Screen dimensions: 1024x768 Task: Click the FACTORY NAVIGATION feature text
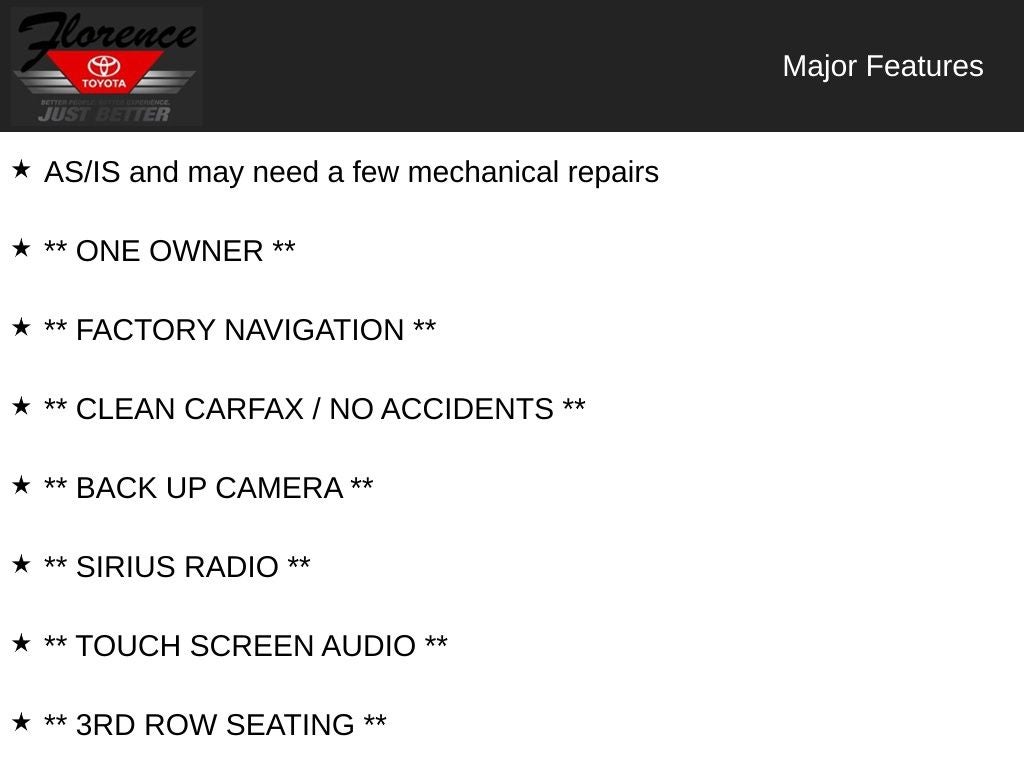click(x=240, y=330)
